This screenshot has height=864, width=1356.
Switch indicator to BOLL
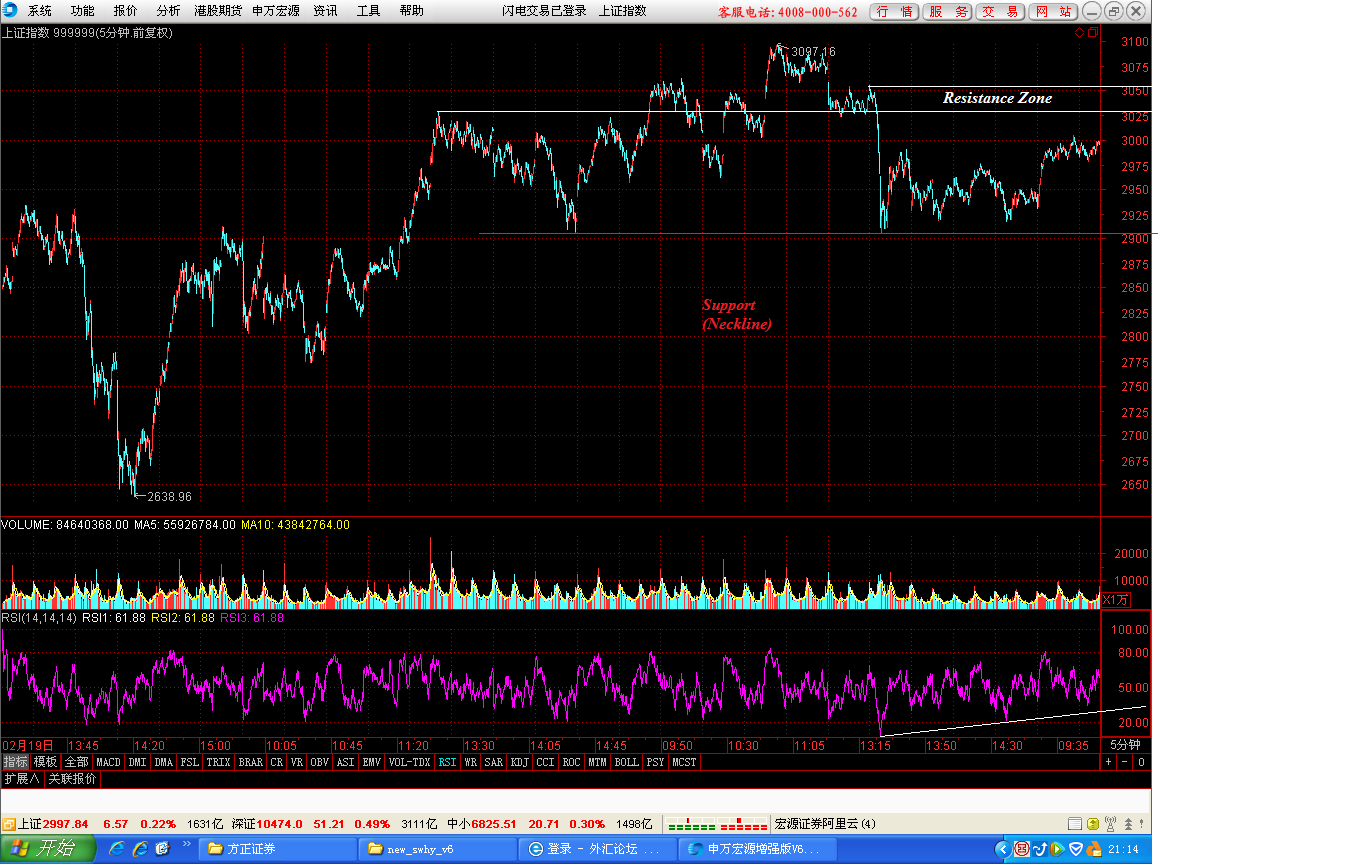pyautogui.click(x=627, y=762)
